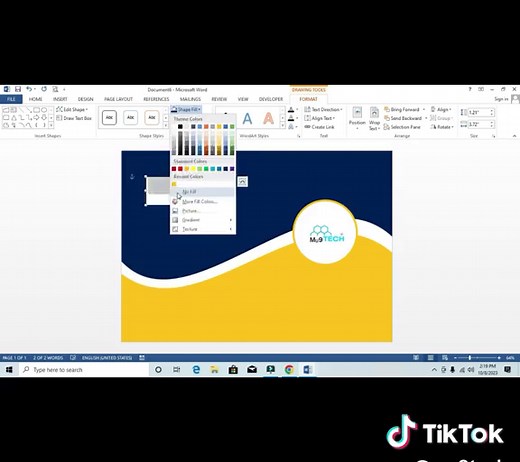Pick black from Theme Colors
520x462 pixels.
pos(180,126)
